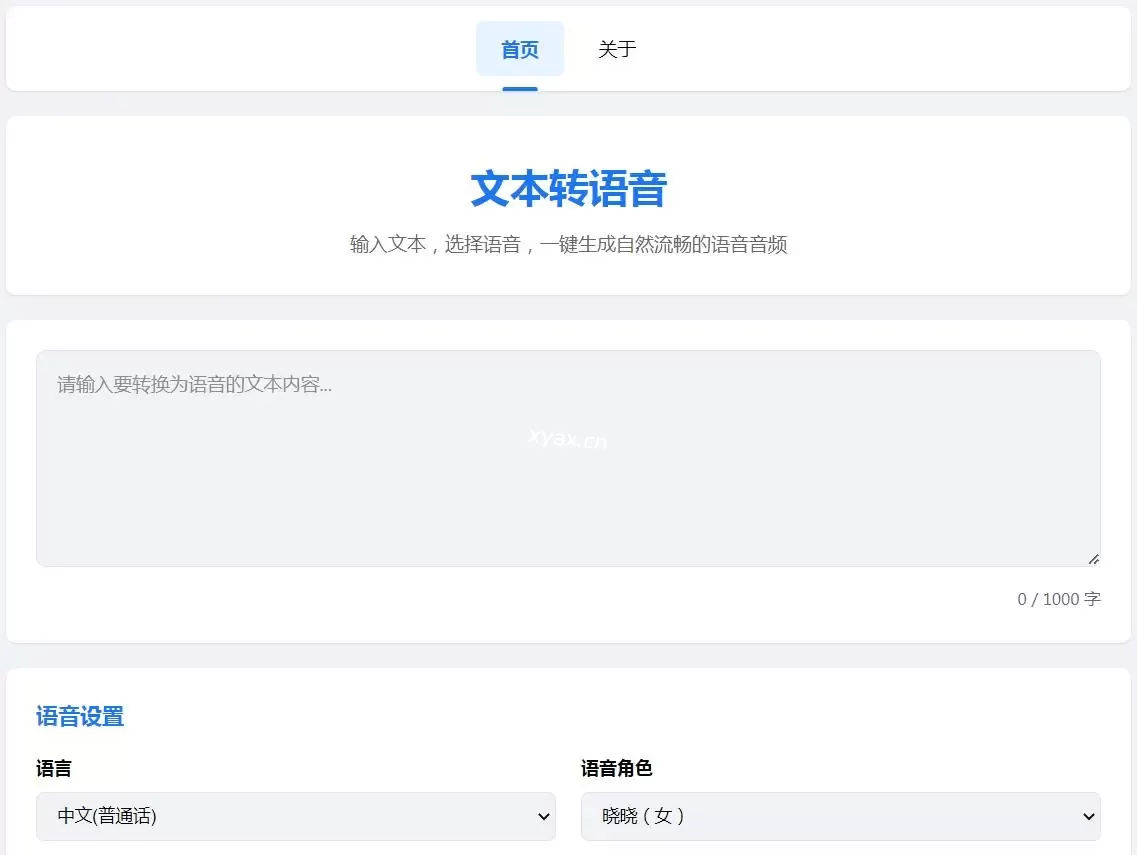The height and width of the screenshot is (855, 1137).
Task: Click the xyax.cn watermark text
Action: tap(567, 438)
